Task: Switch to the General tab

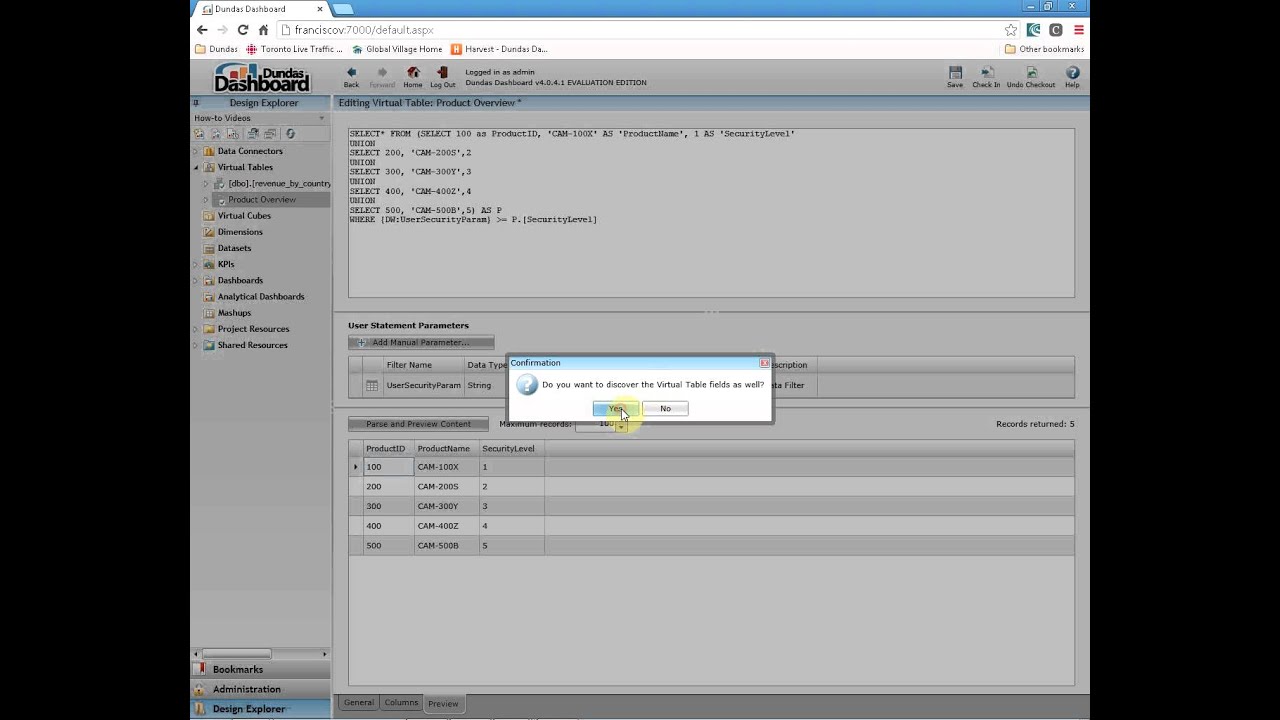Action: 358,703
